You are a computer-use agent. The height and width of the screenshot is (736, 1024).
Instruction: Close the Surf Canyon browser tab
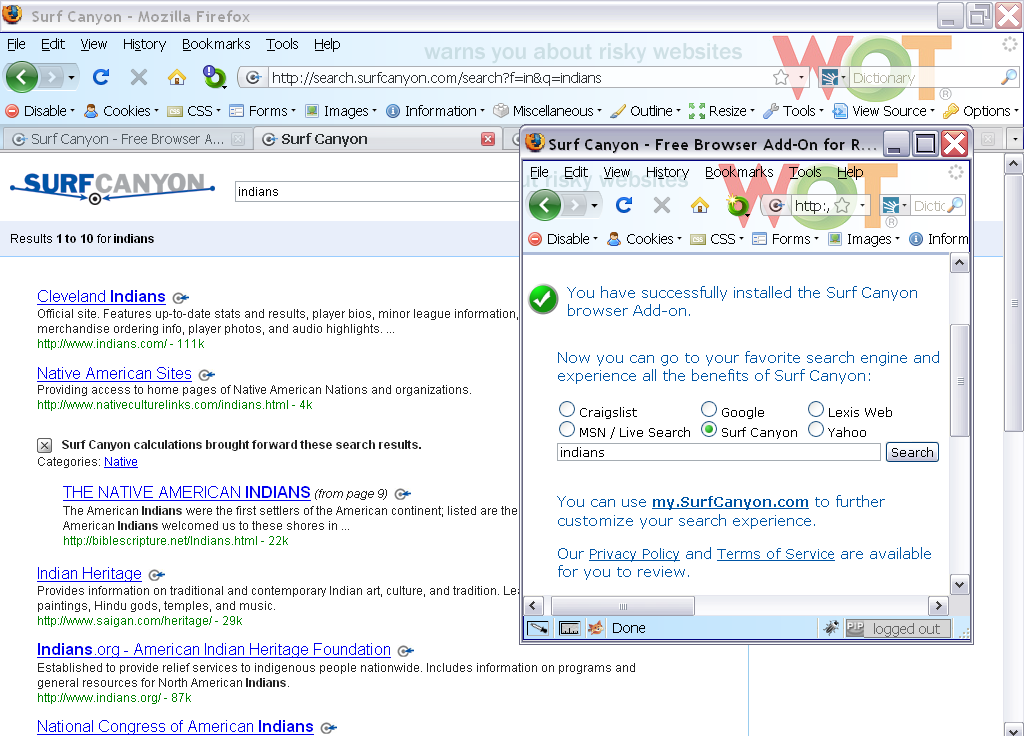[x=488, y=139]
